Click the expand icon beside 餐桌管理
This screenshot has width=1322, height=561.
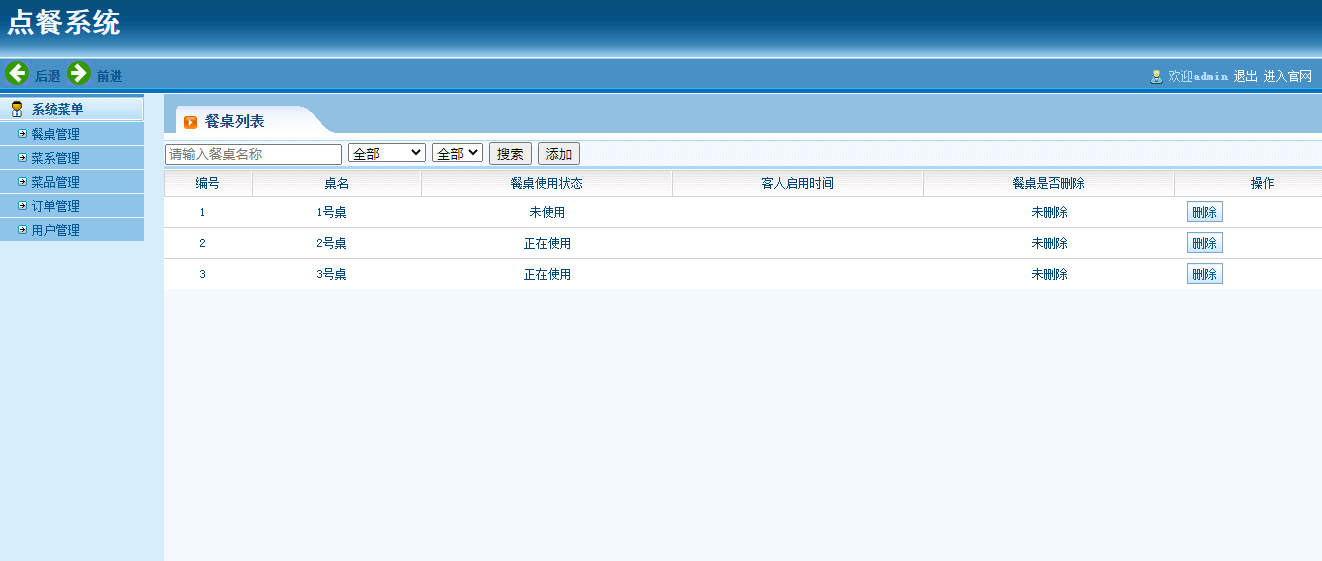(22, 134)
